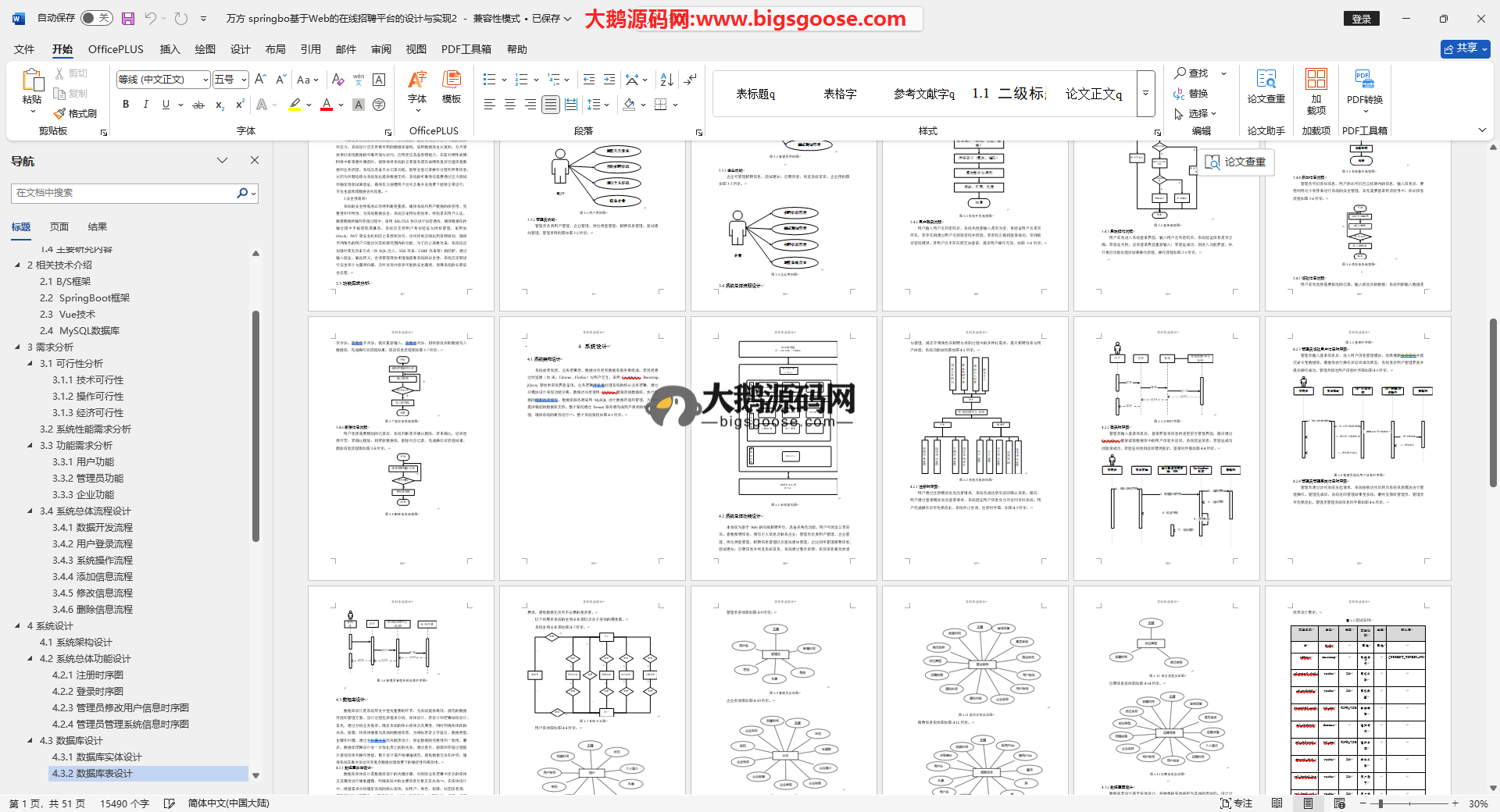The height and width of the screenshot is (812, 1500).
Task: Switch to the 页面 navigation tab
Action: pyautogui.click(x=59, y=227)
